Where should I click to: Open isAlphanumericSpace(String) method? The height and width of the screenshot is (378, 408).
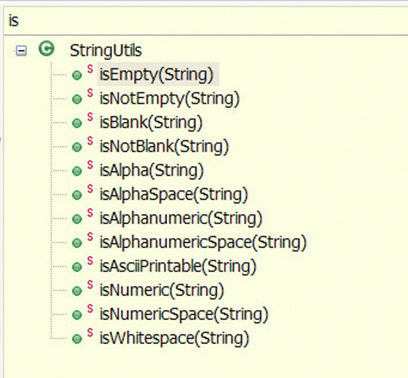click(203, 243)
